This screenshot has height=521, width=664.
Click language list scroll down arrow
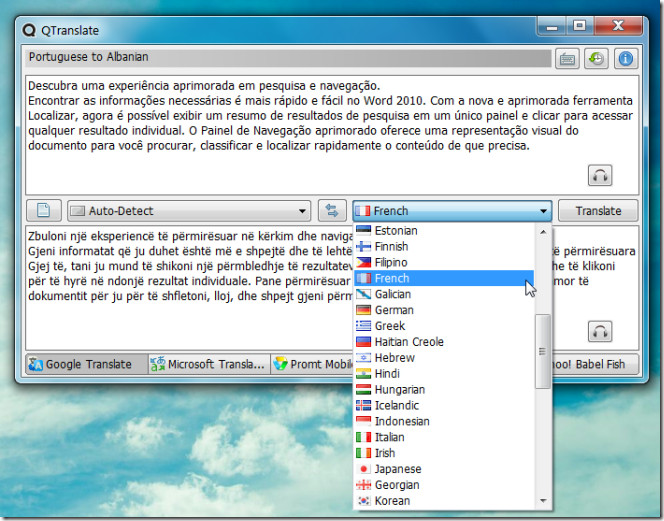tap(543, 501)
